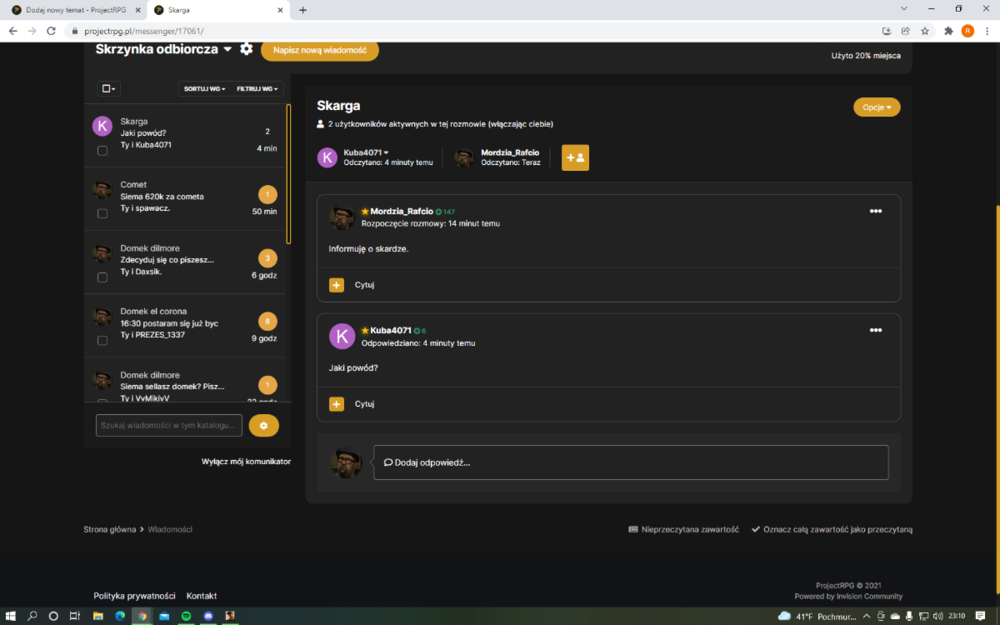The width and height of the screenshot is (1000, 625).
Task: Open Domek el corona conversation
Action: tap(186, 325)
